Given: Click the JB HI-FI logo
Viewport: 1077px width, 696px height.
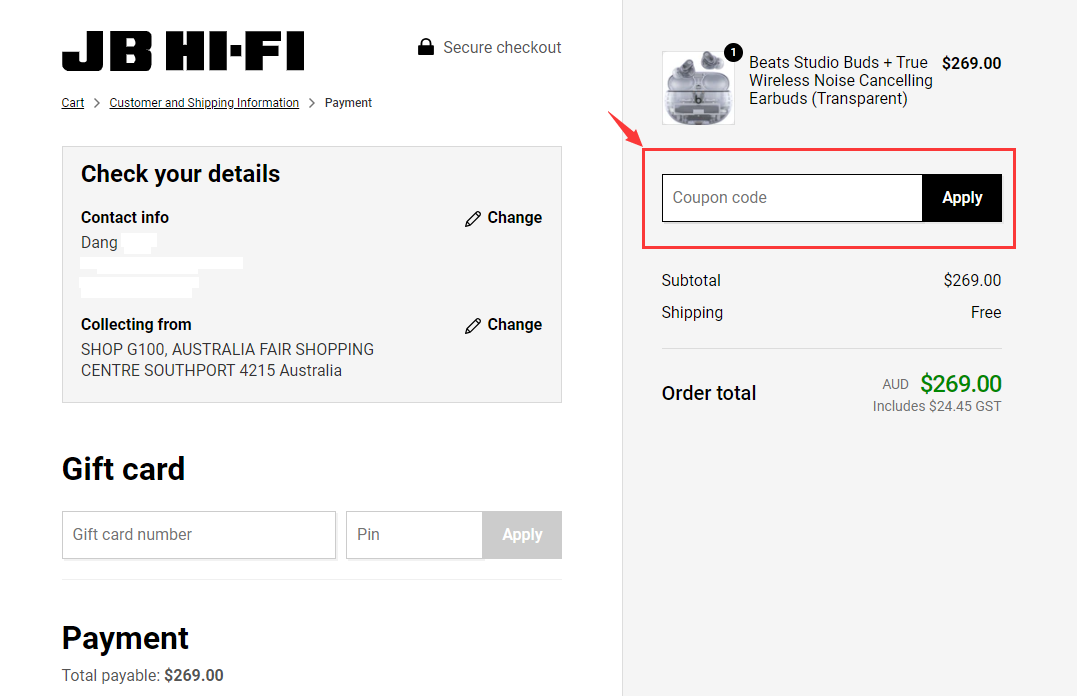Looking at the screenshot, I should tap(183, 51).
